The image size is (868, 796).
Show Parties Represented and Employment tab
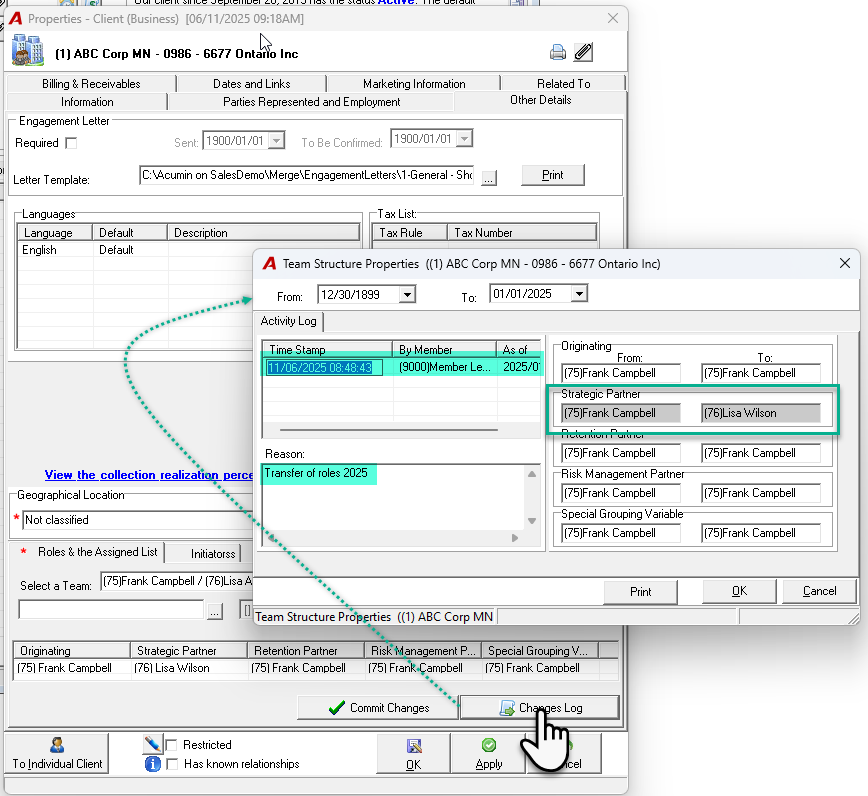311,102
